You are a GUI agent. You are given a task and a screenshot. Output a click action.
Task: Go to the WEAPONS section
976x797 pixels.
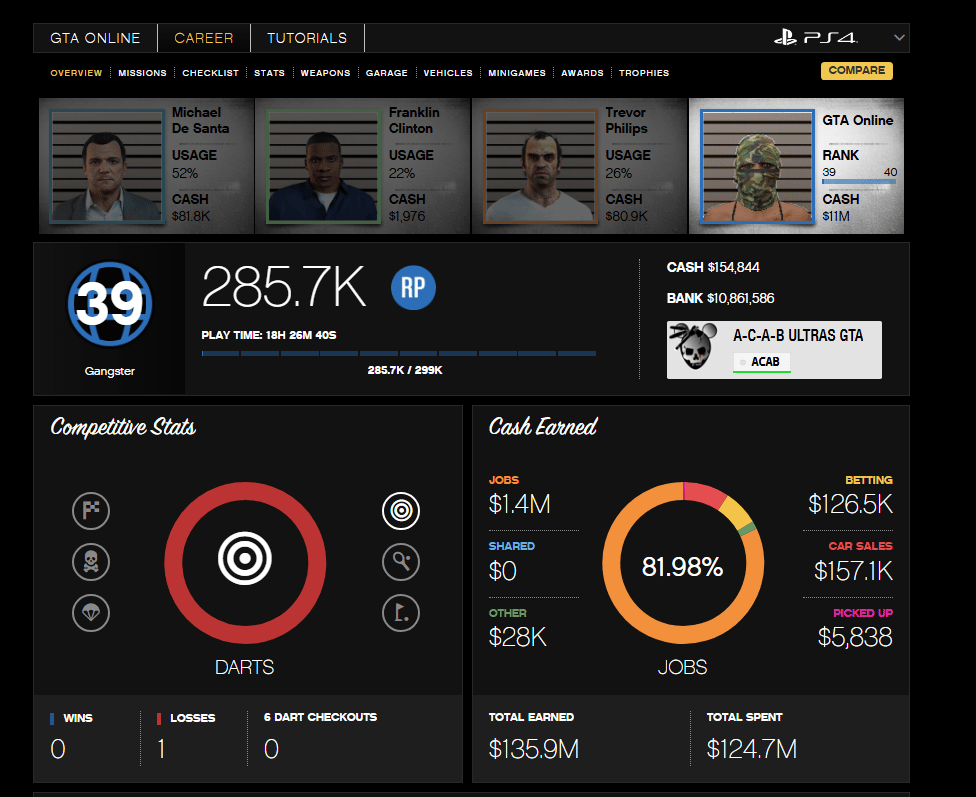(x=326, y=73)
